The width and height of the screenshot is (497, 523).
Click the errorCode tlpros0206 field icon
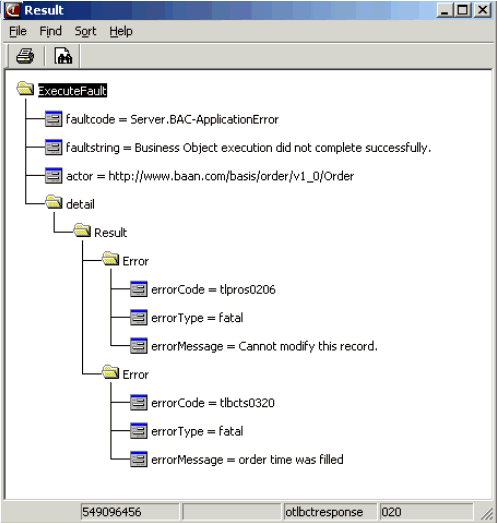138,289
